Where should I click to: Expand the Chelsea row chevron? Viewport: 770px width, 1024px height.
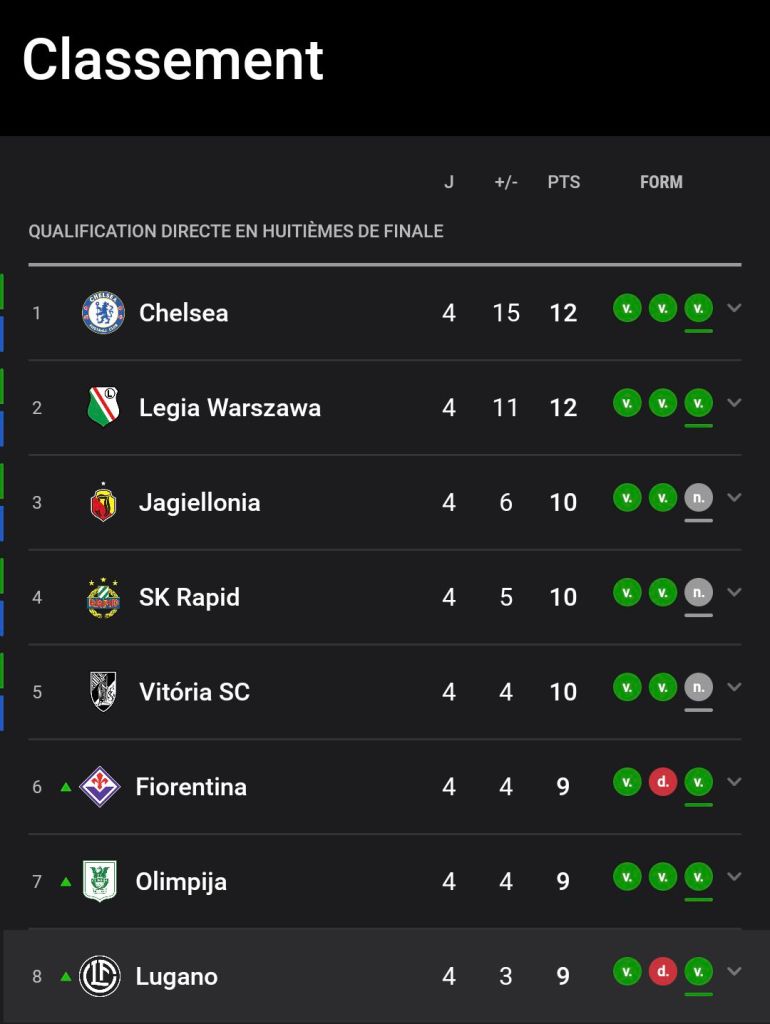click(734, 308)
